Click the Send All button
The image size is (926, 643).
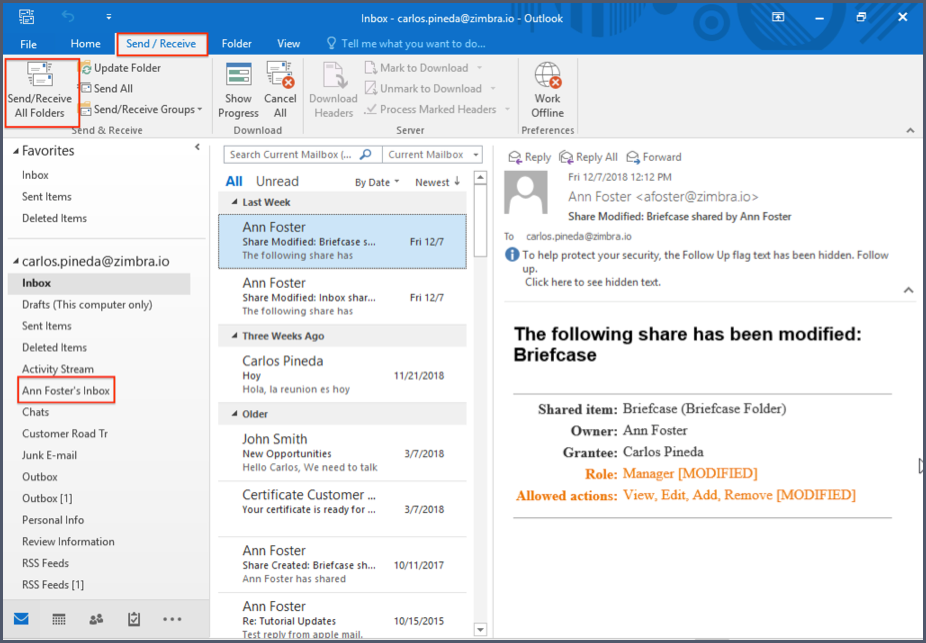pyautogui.click(x=106, y=89)
